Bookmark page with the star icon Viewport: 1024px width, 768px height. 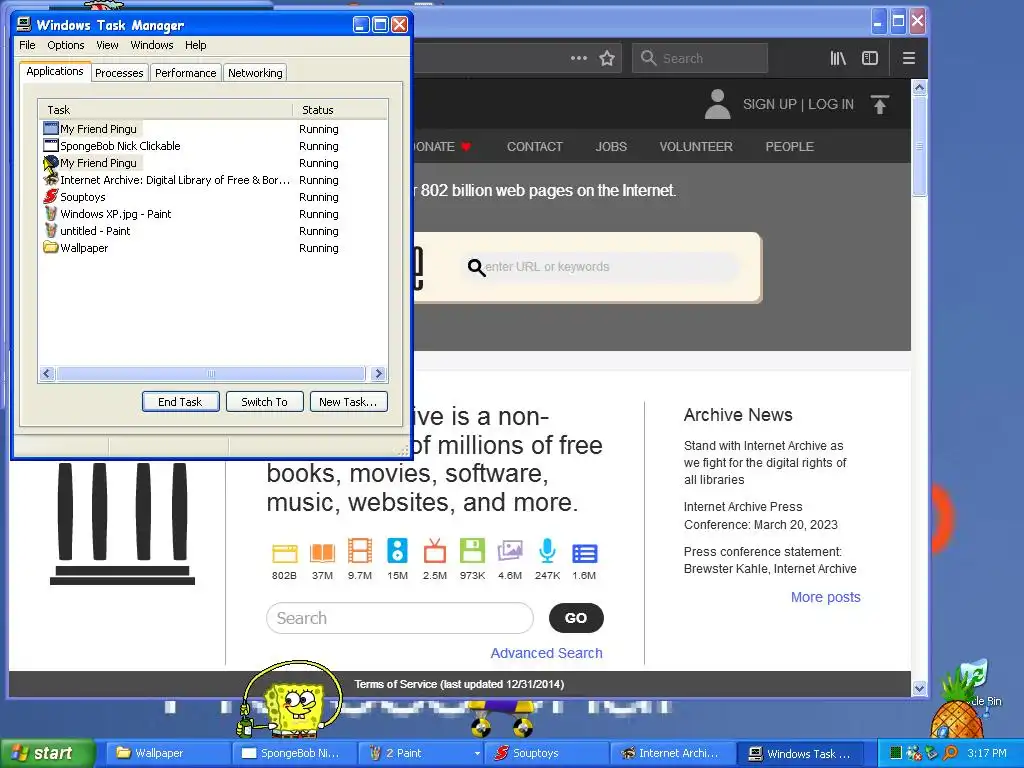pos(607,58)
